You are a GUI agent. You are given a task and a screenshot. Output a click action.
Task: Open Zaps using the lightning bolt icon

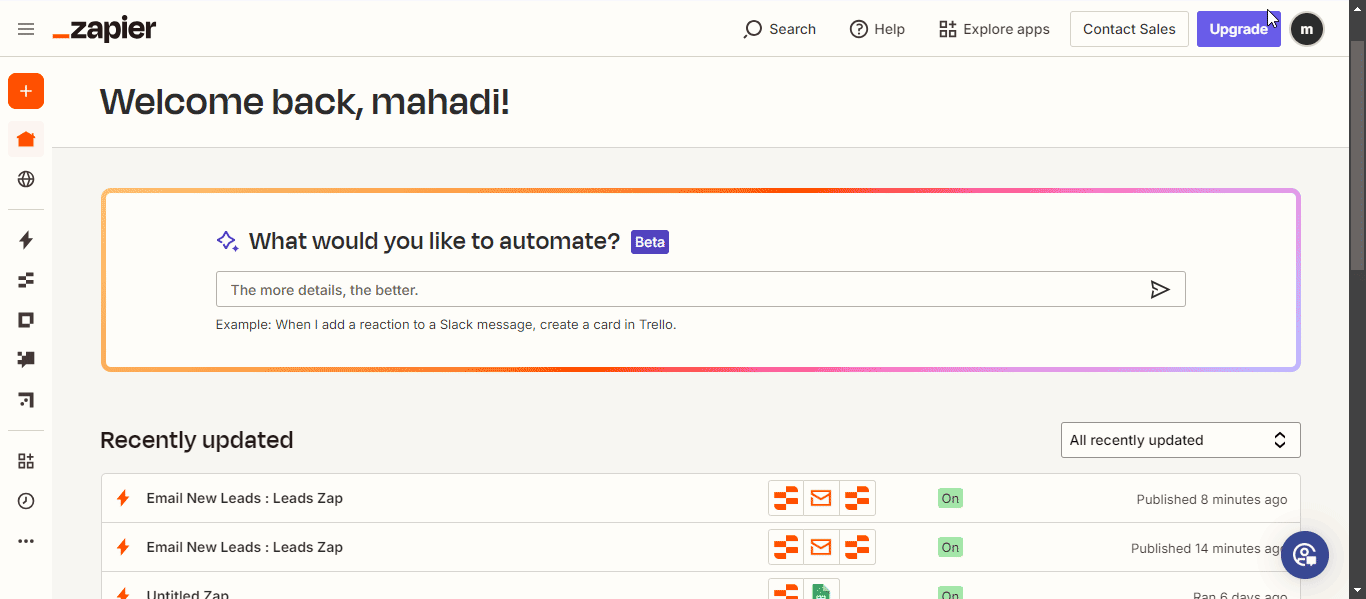click(26, 240)
